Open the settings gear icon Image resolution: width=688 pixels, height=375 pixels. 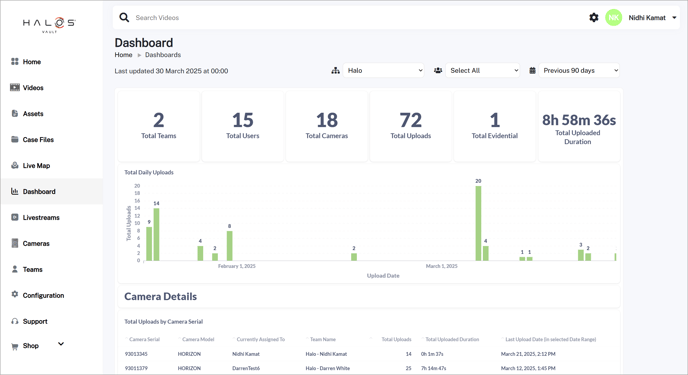(x=594, y=18)
